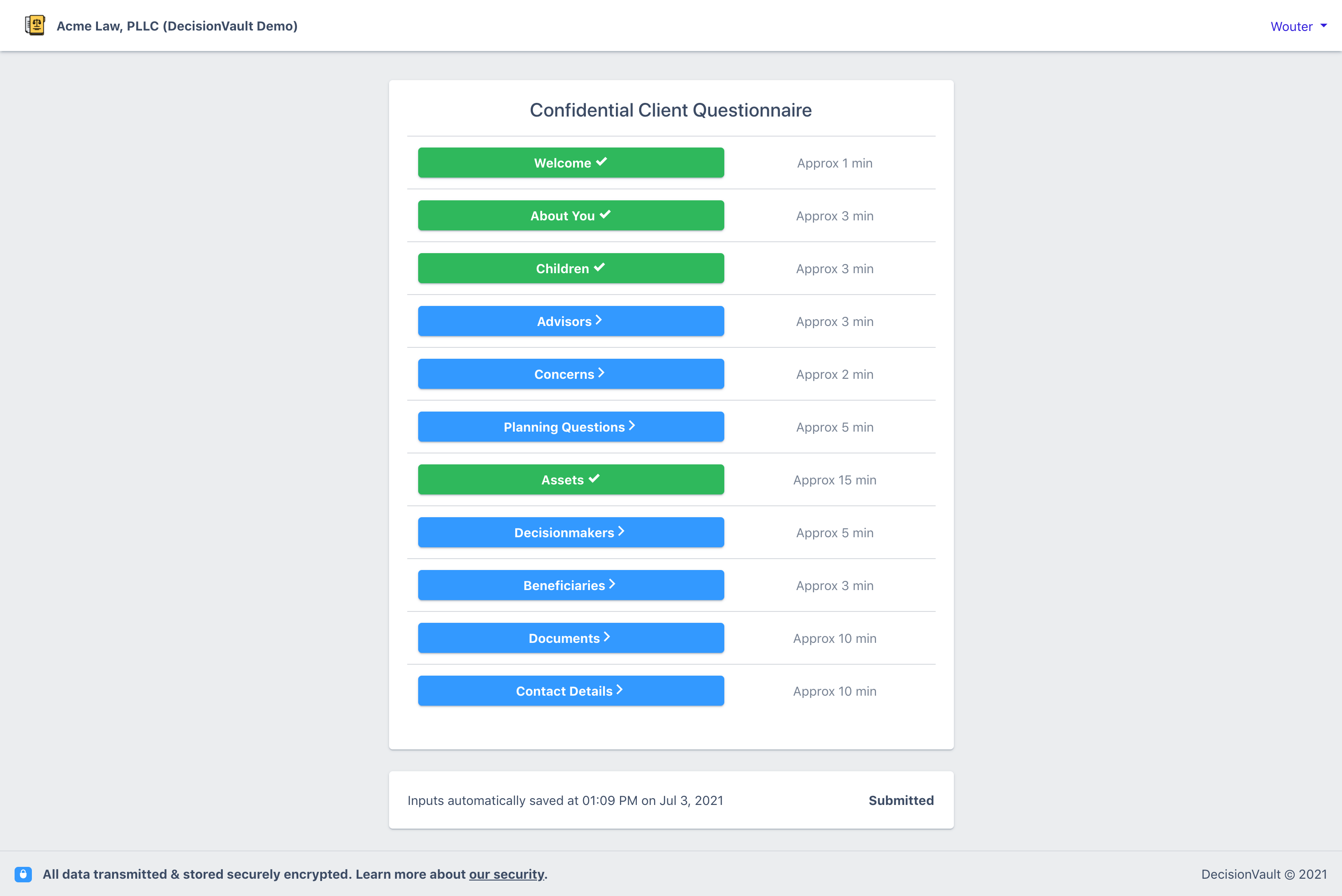Click the chevron next to Advisors
Image resolution: width=1342 pixels, height=896 pixels.
[x=599, y=321]
